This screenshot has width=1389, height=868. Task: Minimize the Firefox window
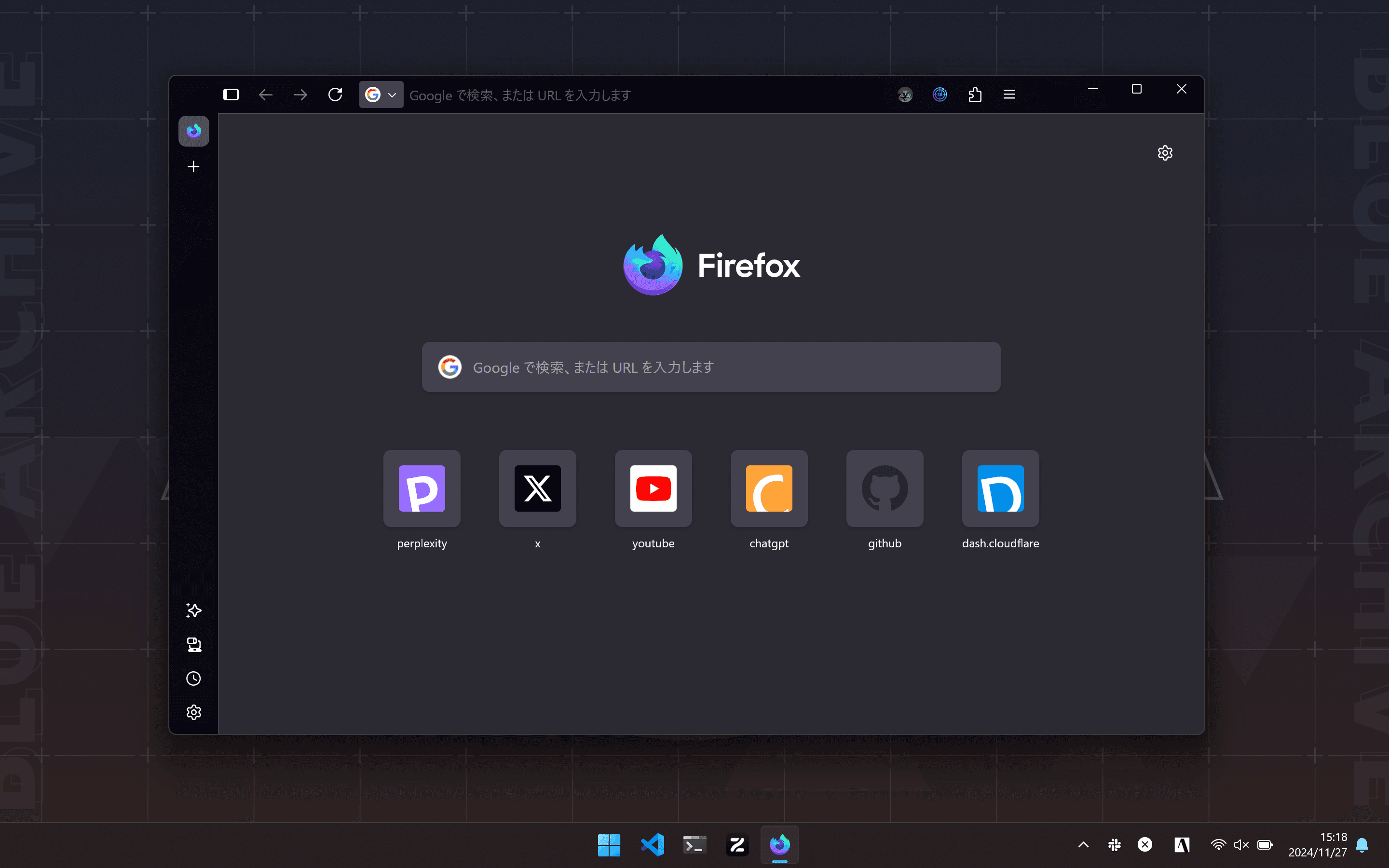point(1093,89)
